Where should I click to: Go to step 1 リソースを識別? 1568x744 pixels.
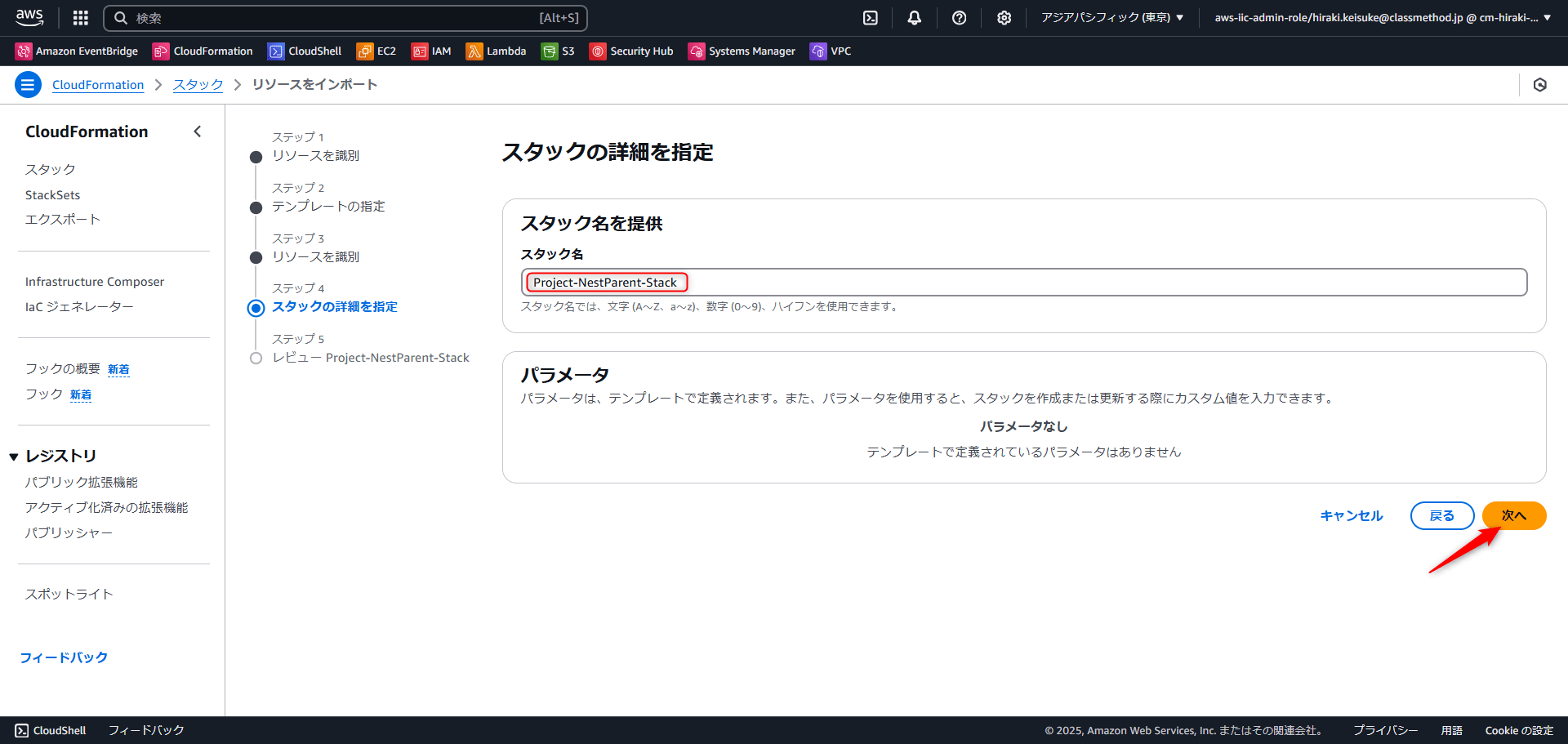tap(315, 155)
